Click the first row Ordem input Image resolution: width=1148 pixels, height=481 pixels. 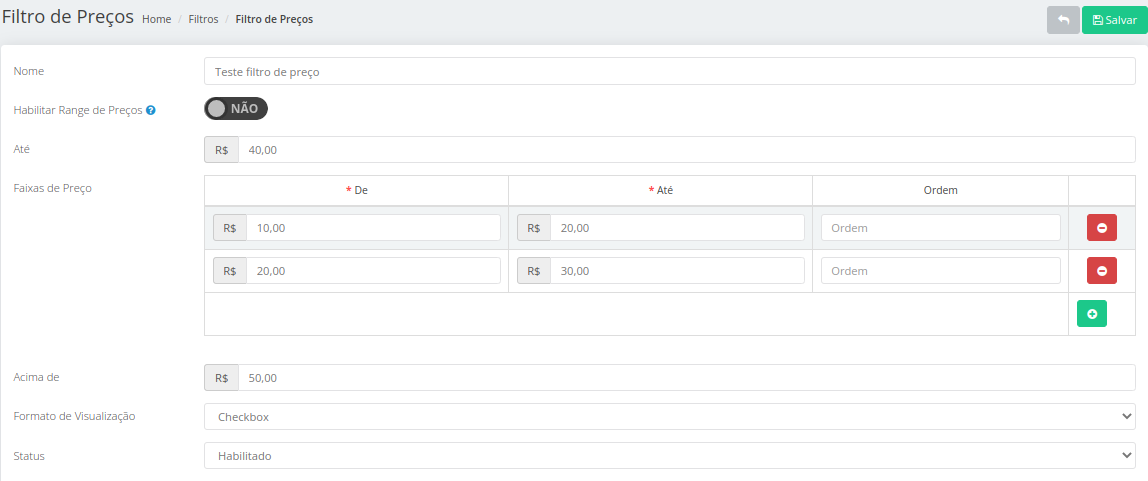point(941,228)
